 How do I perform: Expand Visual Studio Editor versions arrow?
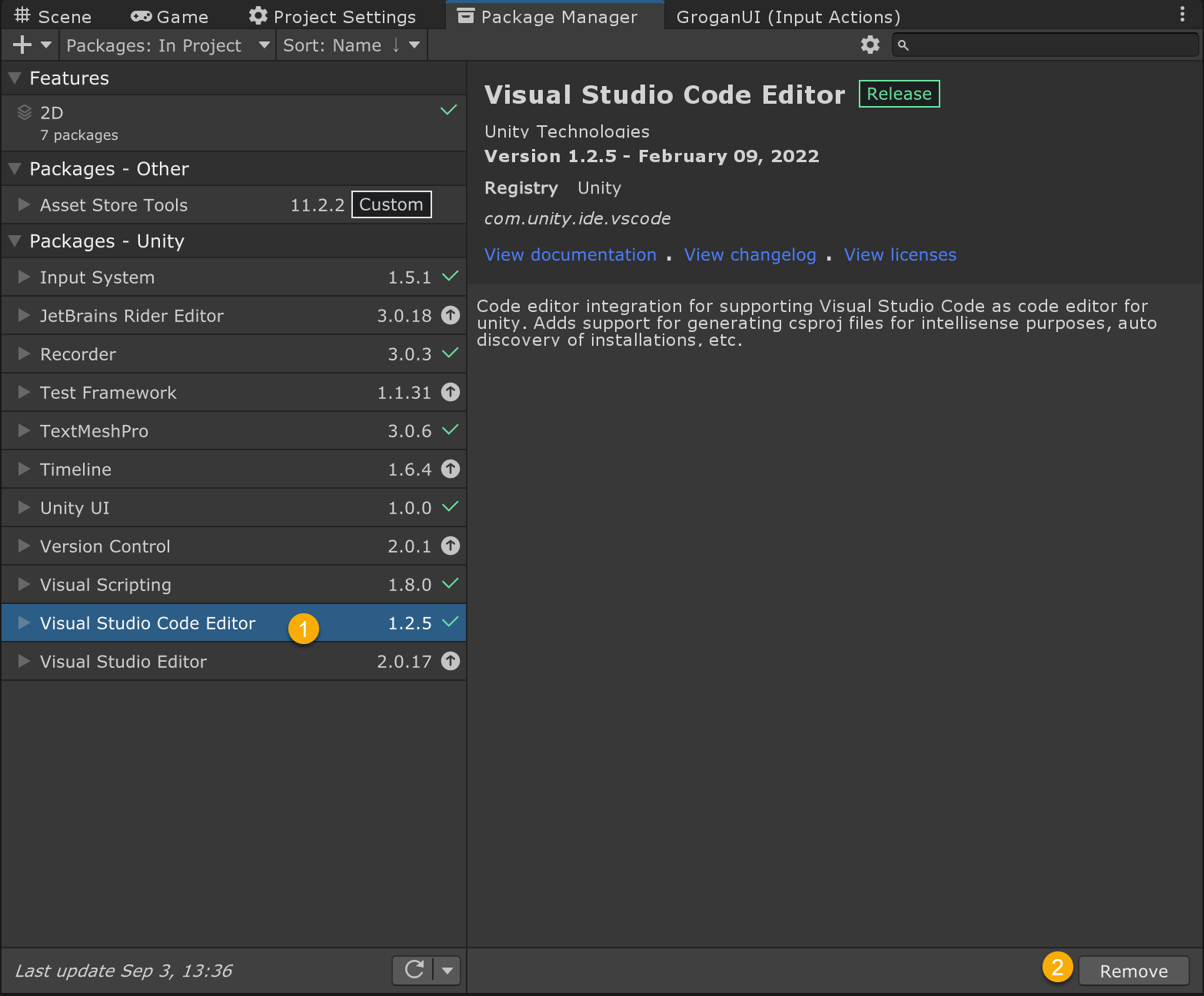(24, 661)
